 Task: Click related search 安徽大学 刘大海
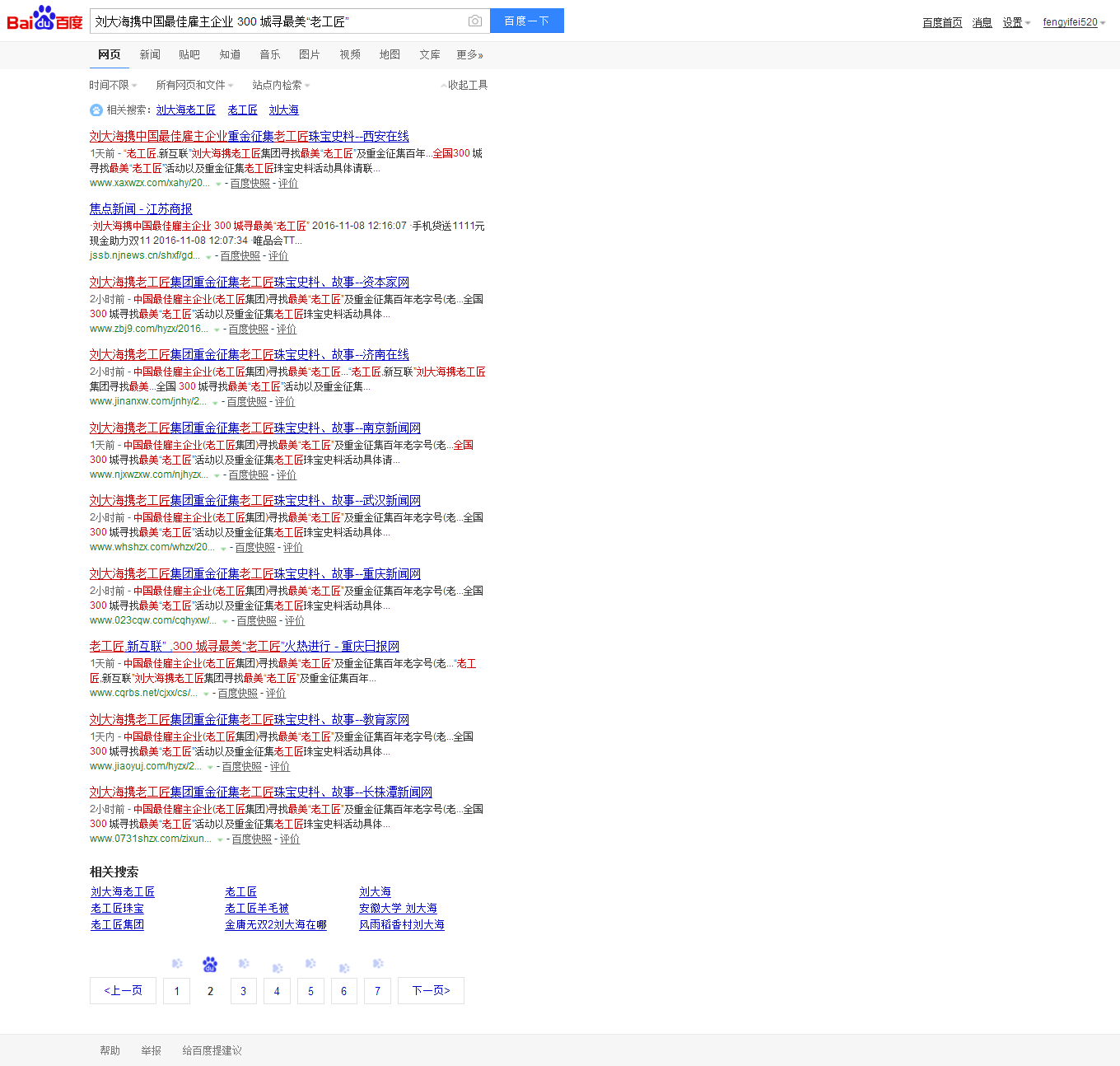point(398,909)
